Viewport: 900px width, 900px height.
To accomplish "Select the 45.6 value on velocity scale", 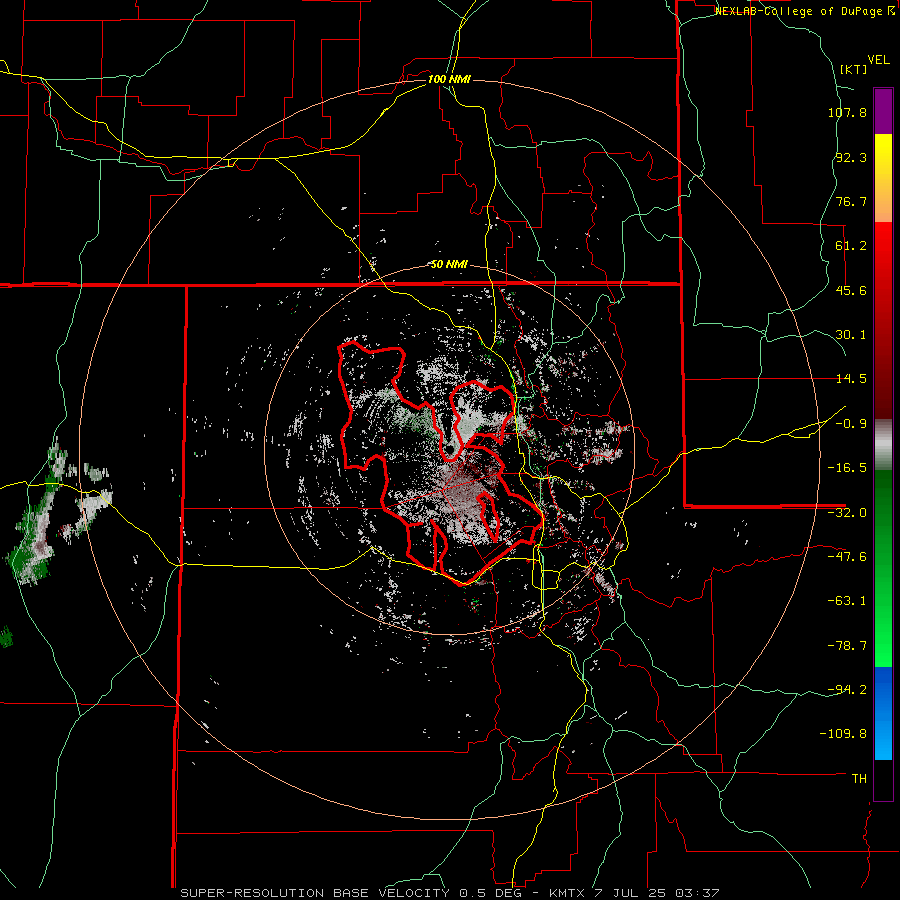I will pos(851,290).
